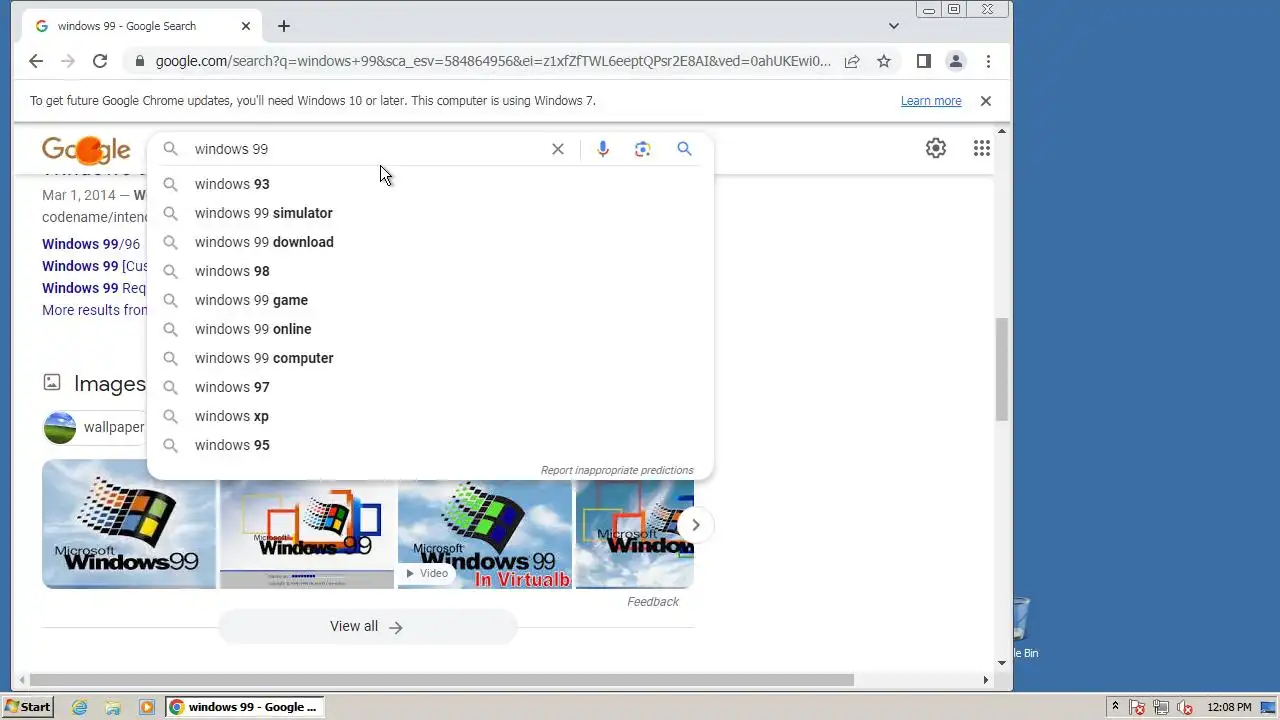Open the Windows 99 In Virtualbox video thumbnail
1280x720 pixels.
tap(485, 534)
